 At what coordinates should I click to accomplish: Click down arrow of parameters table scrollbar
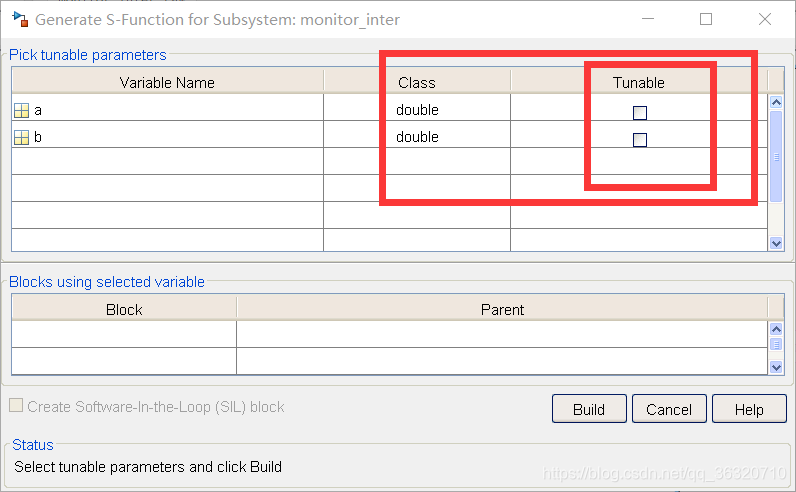click(x=776, y=243)
